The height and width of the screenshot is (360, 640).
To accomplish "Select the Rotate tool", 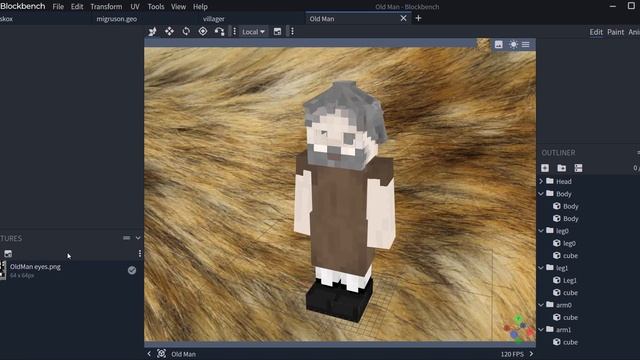I will (x=186, y=31).
